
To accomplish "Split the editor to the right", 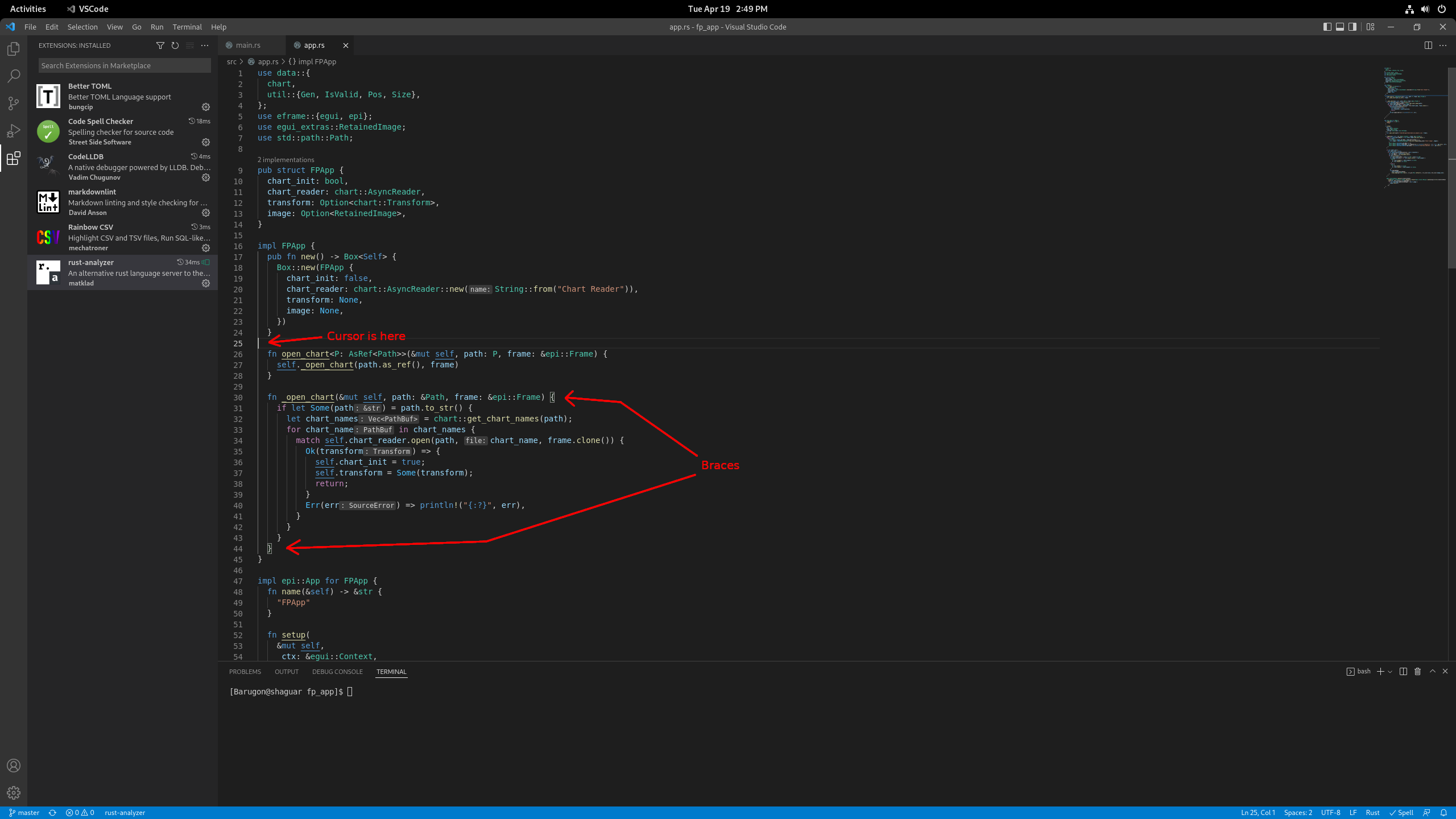I will pyautogui.click(x=1428, y=45).
